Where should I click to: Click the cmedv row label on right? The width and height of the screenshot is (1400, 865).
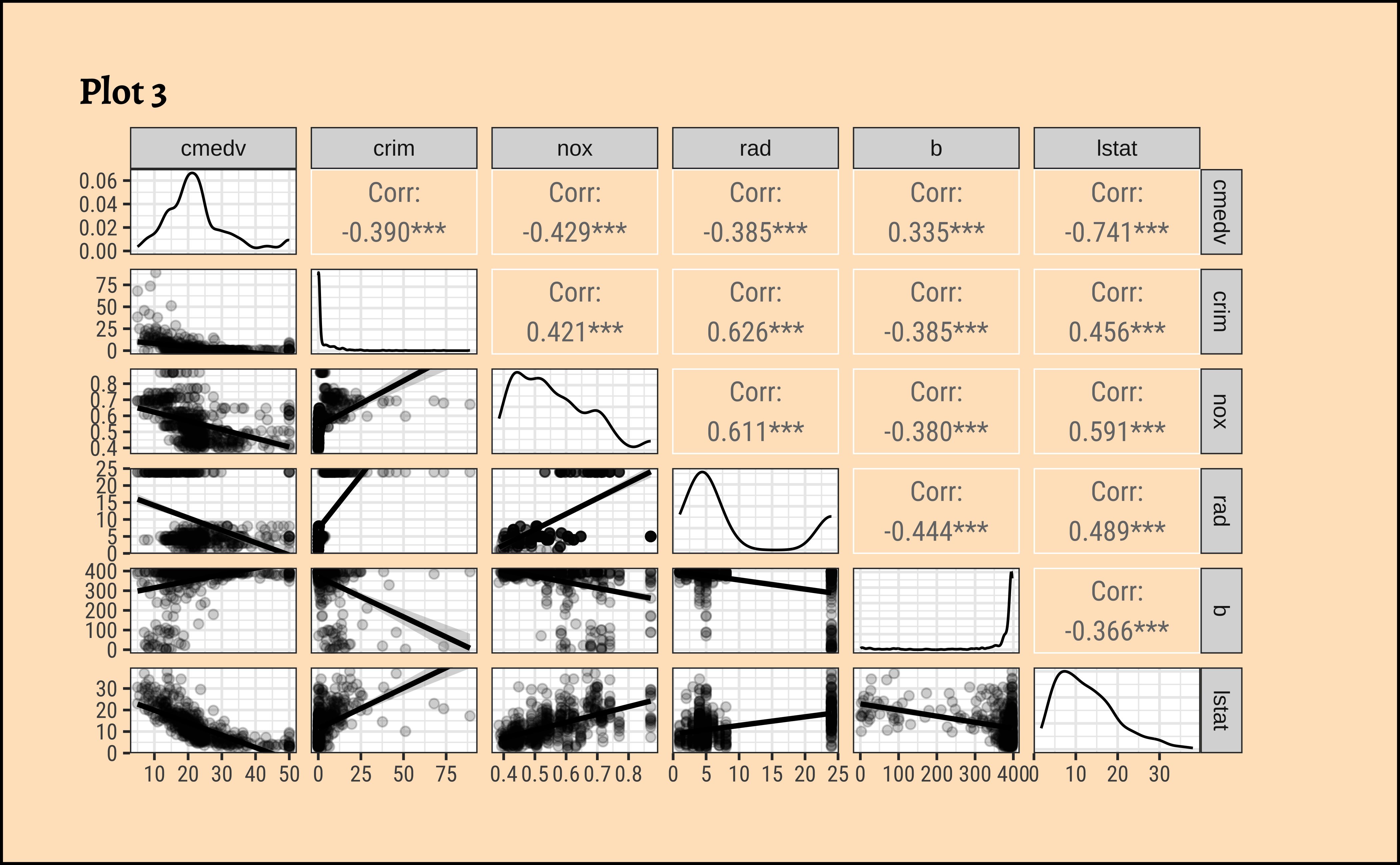point(1220,212)
